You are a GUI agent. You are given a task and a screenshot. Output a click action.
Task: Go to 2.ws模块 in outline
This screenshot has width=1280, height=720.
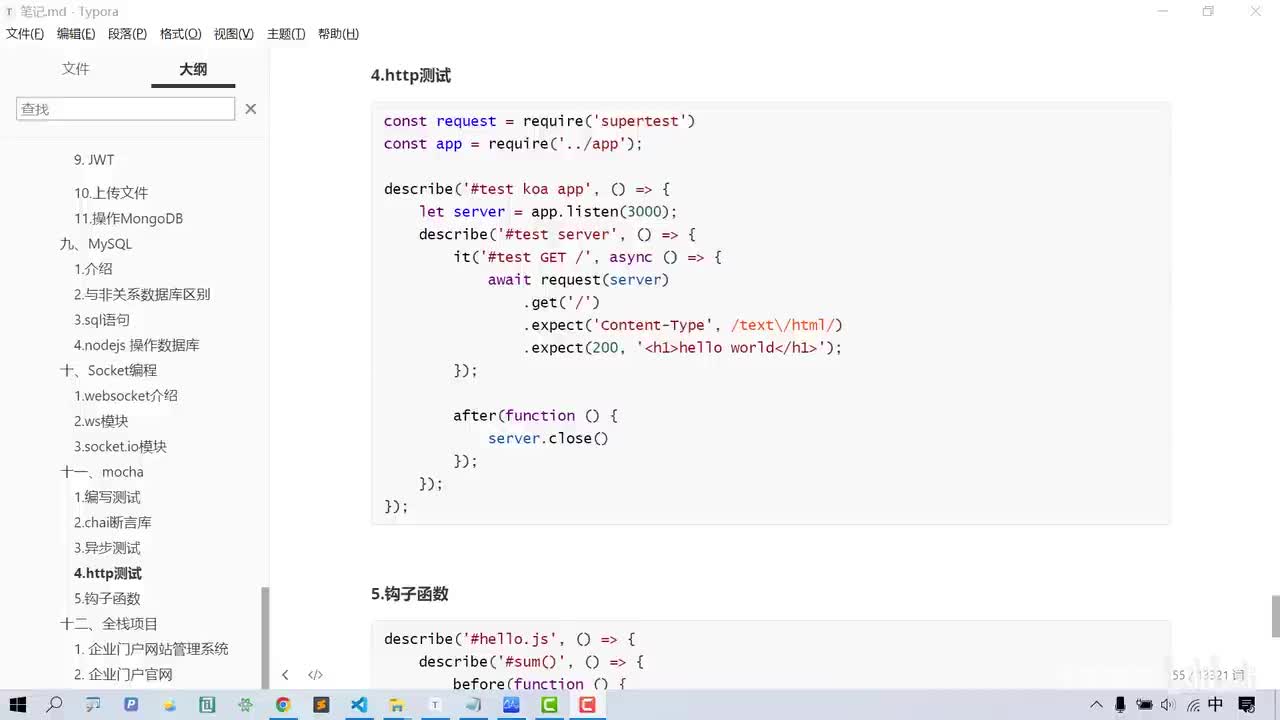pyautogui.click(x=101, y=421)
